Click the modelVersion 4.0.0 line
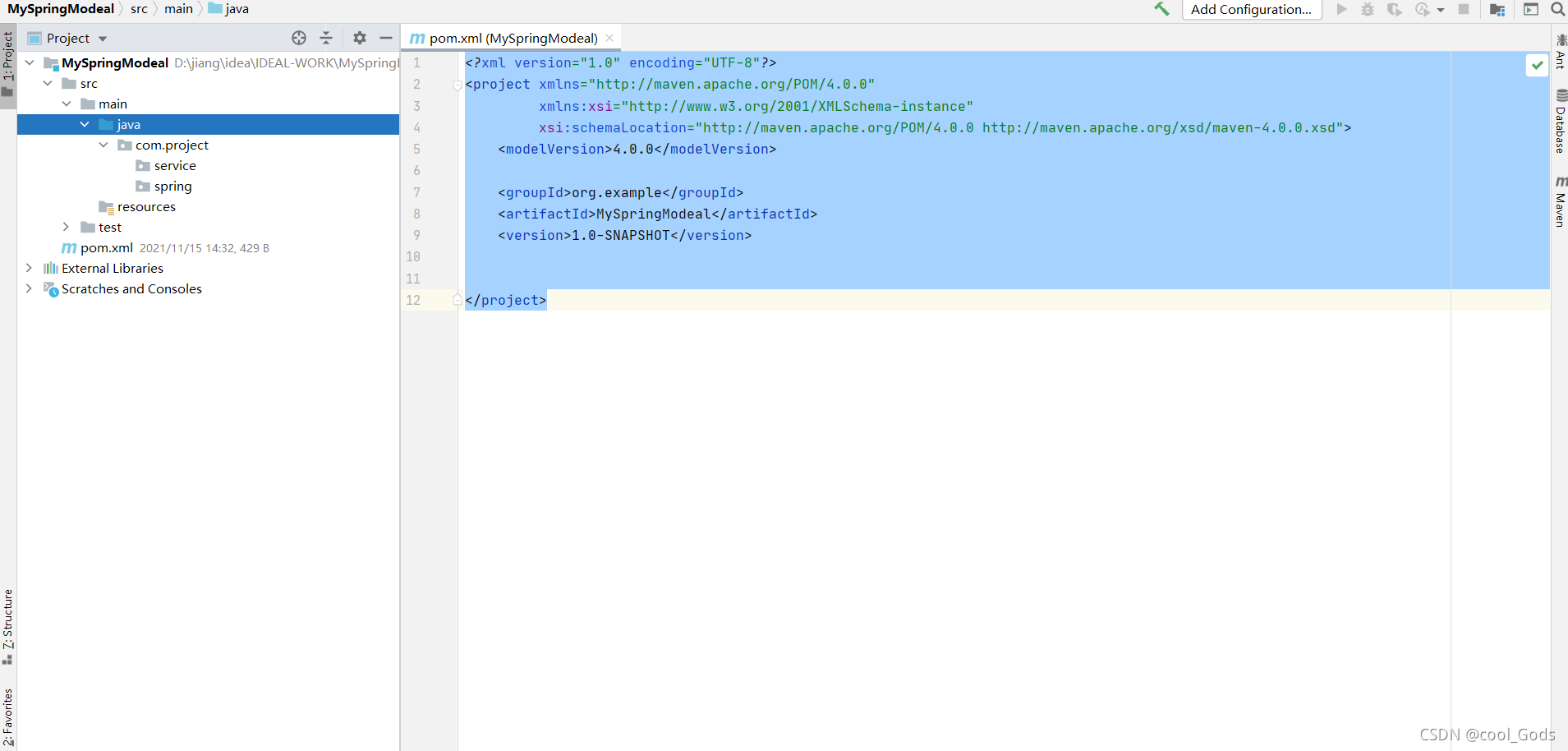Viewport: 1568px width, 751px height. pyautogui.click(x=637, y=149)
